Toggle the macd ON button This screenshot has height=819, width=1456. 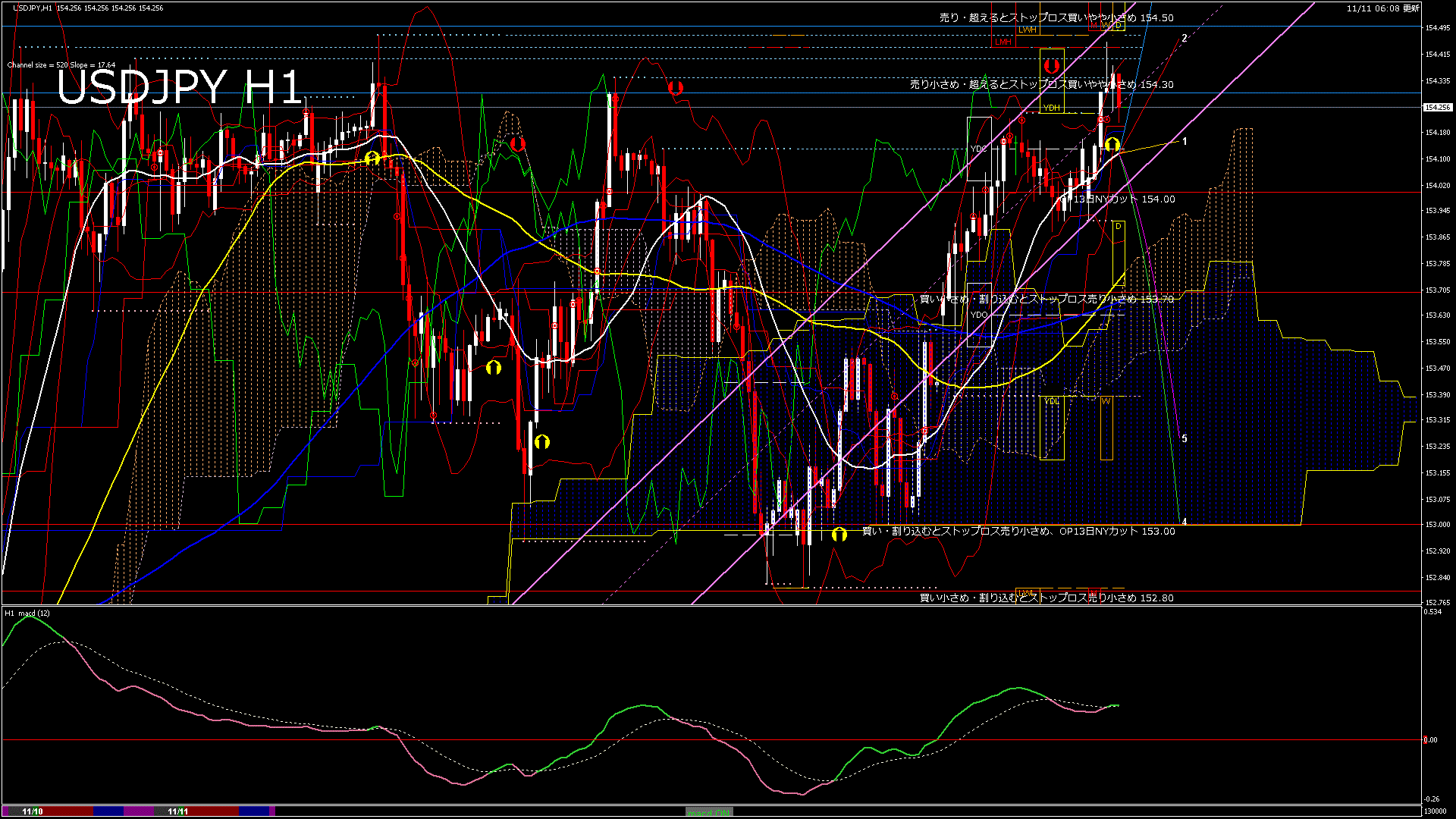709,811
